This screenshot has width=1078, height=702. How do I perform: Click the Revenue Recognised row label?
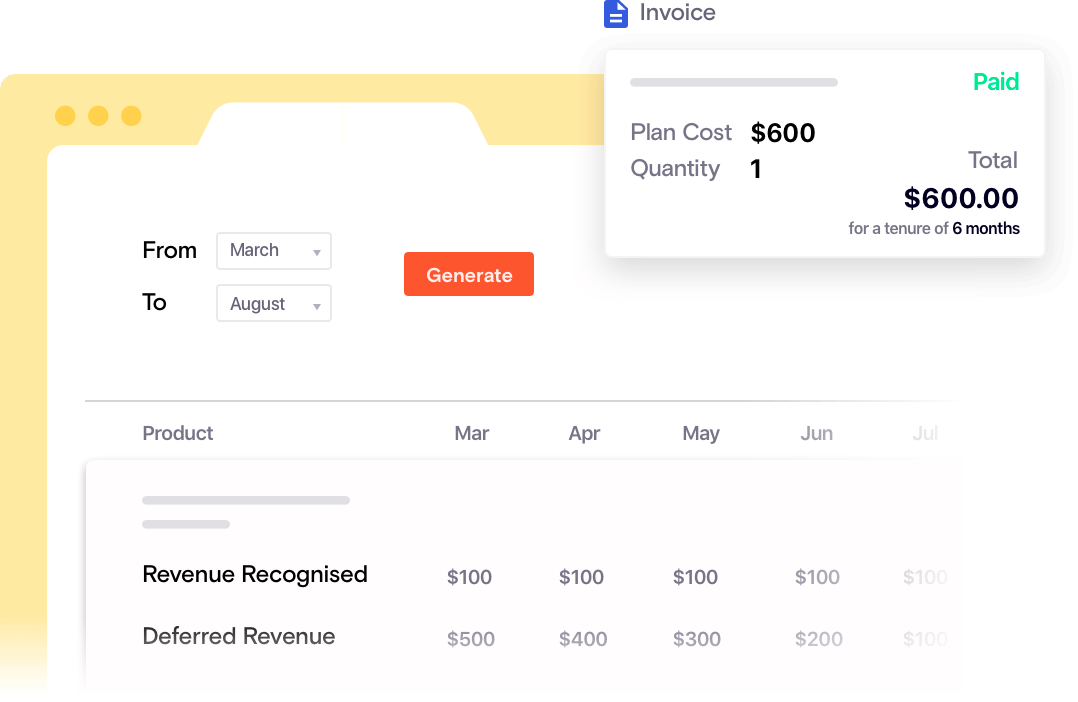[x=255, y=575]
